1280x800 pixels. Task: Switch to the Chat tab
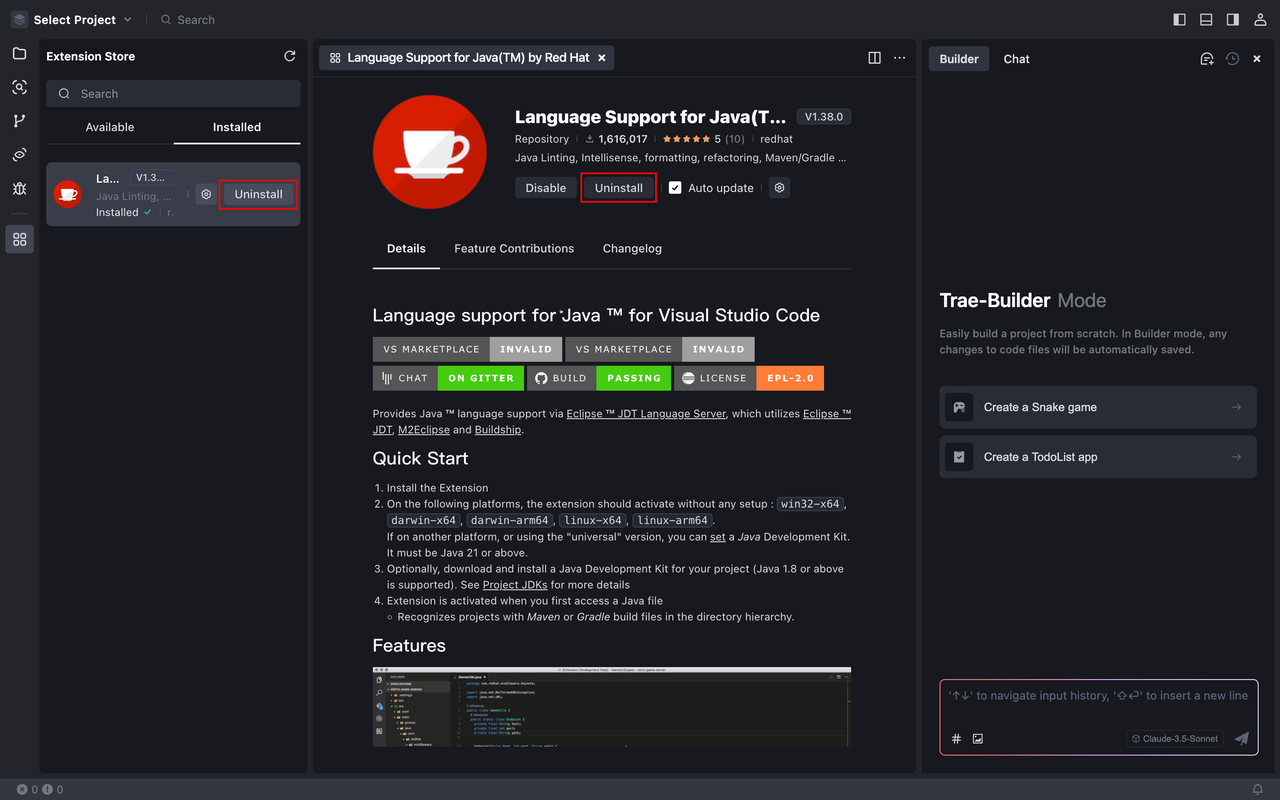coord(1017,59)
